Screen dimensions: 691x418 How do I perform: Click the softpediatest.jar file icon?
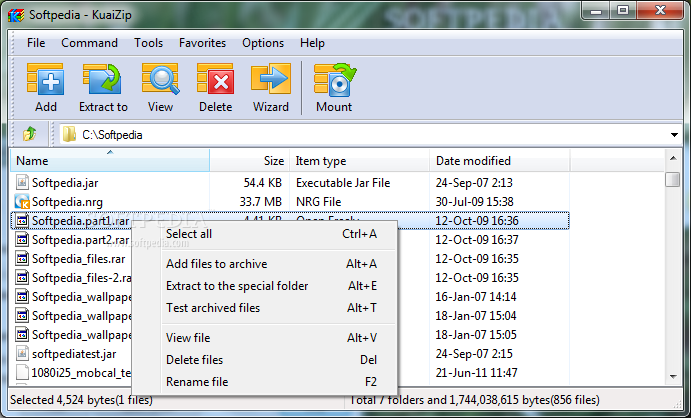pos(22,353)
